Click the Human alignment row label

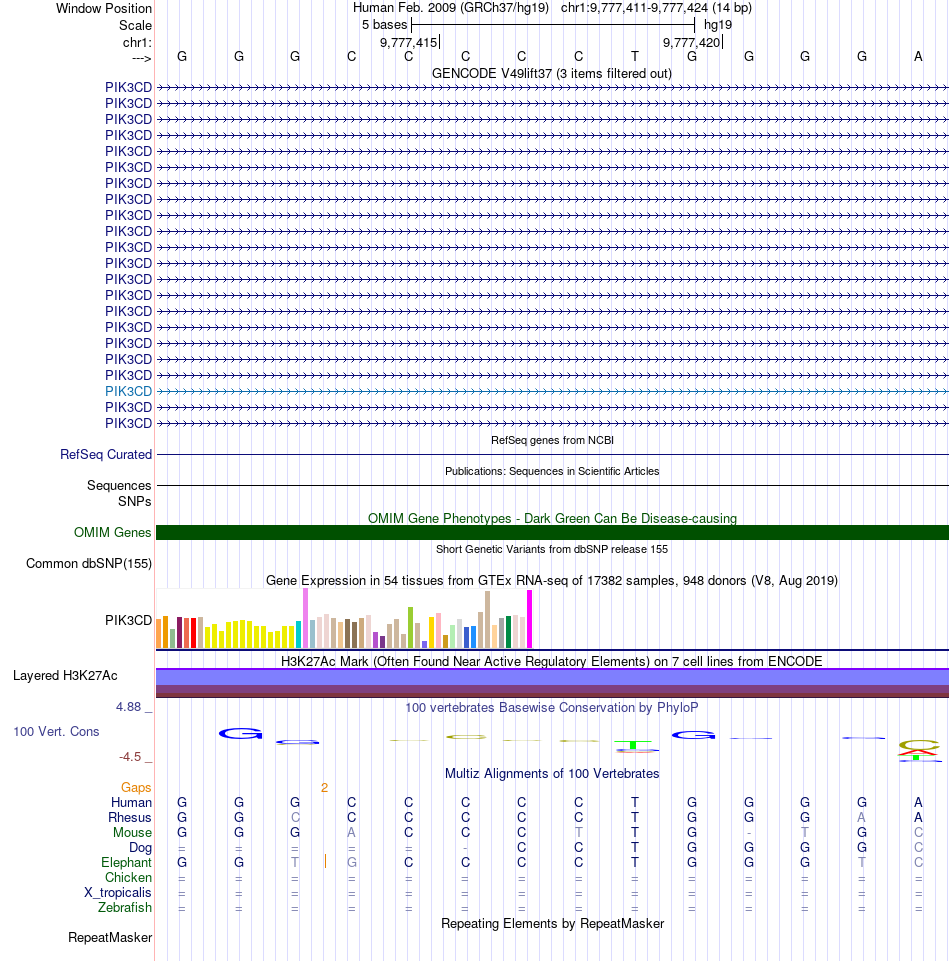pos(131,802)
